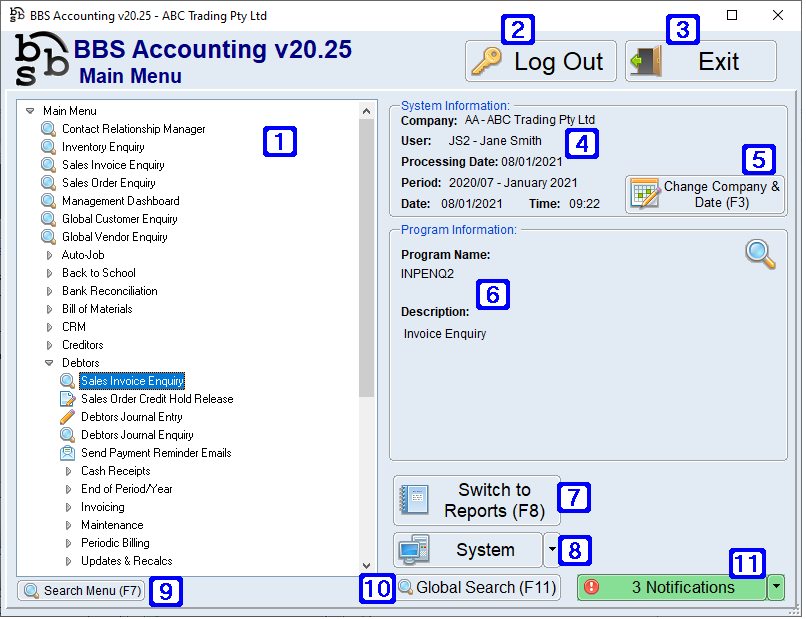Screen dimensions: 806x619
Task: Collapse the Debtors tree node
Action: point(50,363)
